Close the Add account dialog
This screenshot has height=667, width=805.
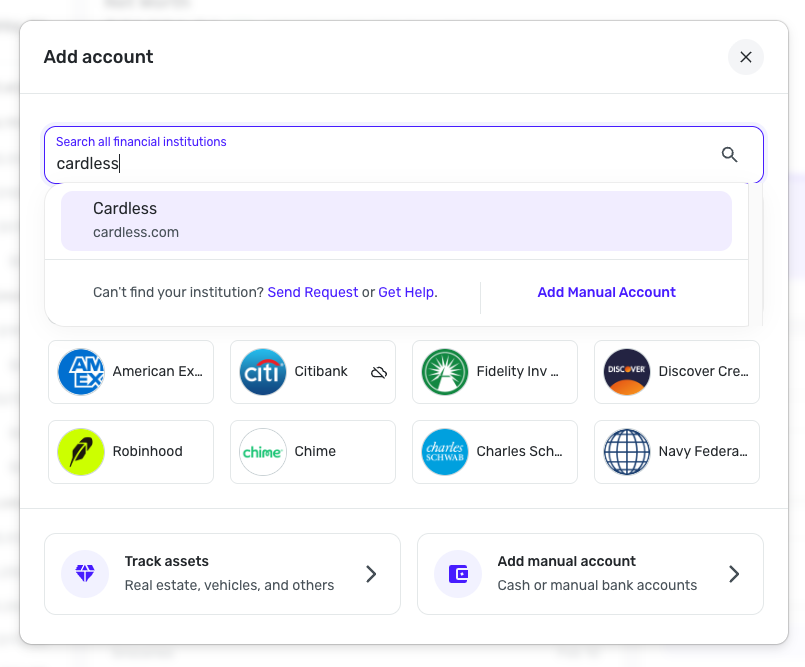click(x=745, y=57)
